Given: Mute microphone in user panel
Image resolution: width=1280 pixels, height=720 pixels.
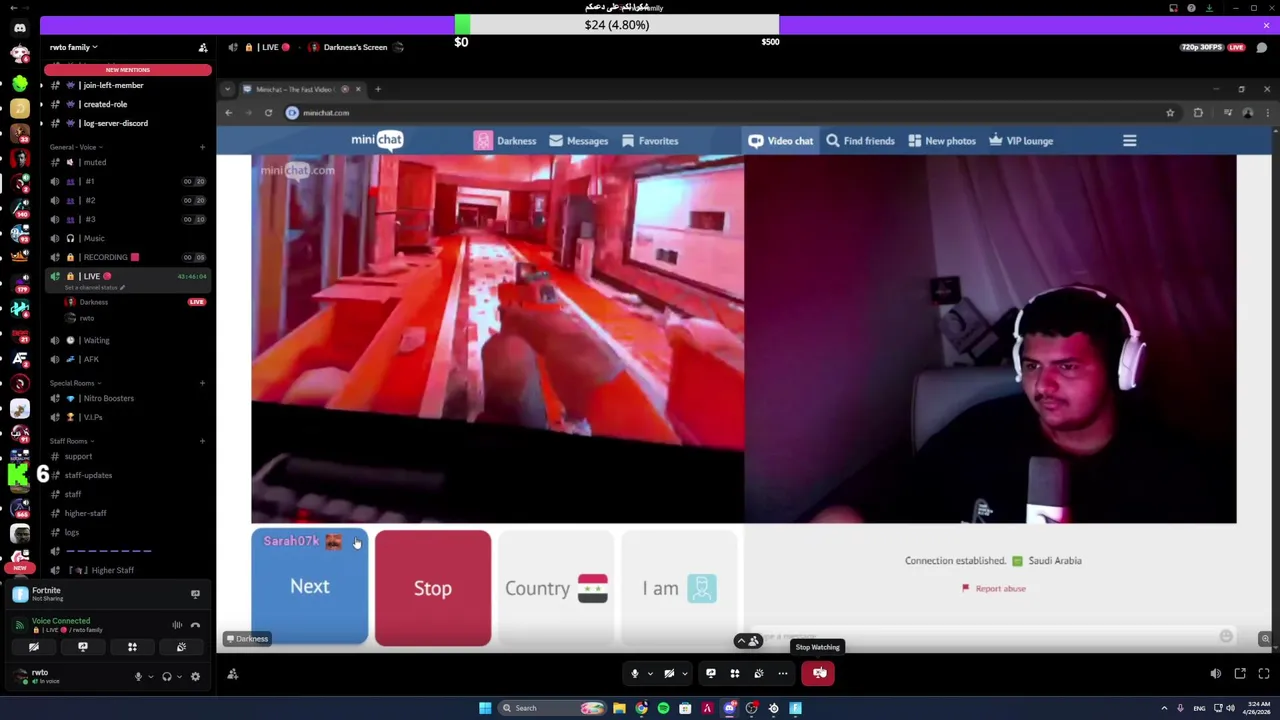Looking at the screenshot, I should click(x=138, y=677).
